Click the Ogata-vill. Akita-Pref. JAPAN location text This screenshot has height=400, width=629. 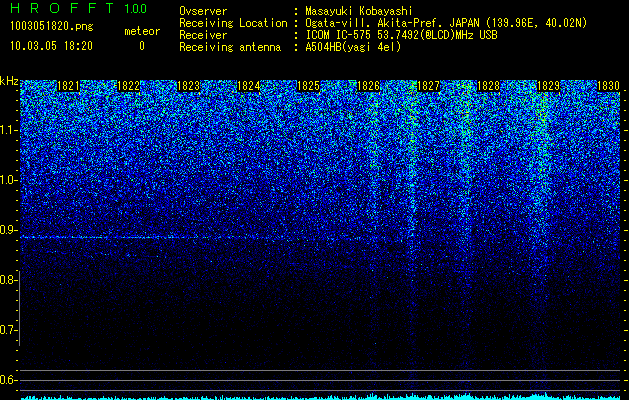(x=444, y=23)
